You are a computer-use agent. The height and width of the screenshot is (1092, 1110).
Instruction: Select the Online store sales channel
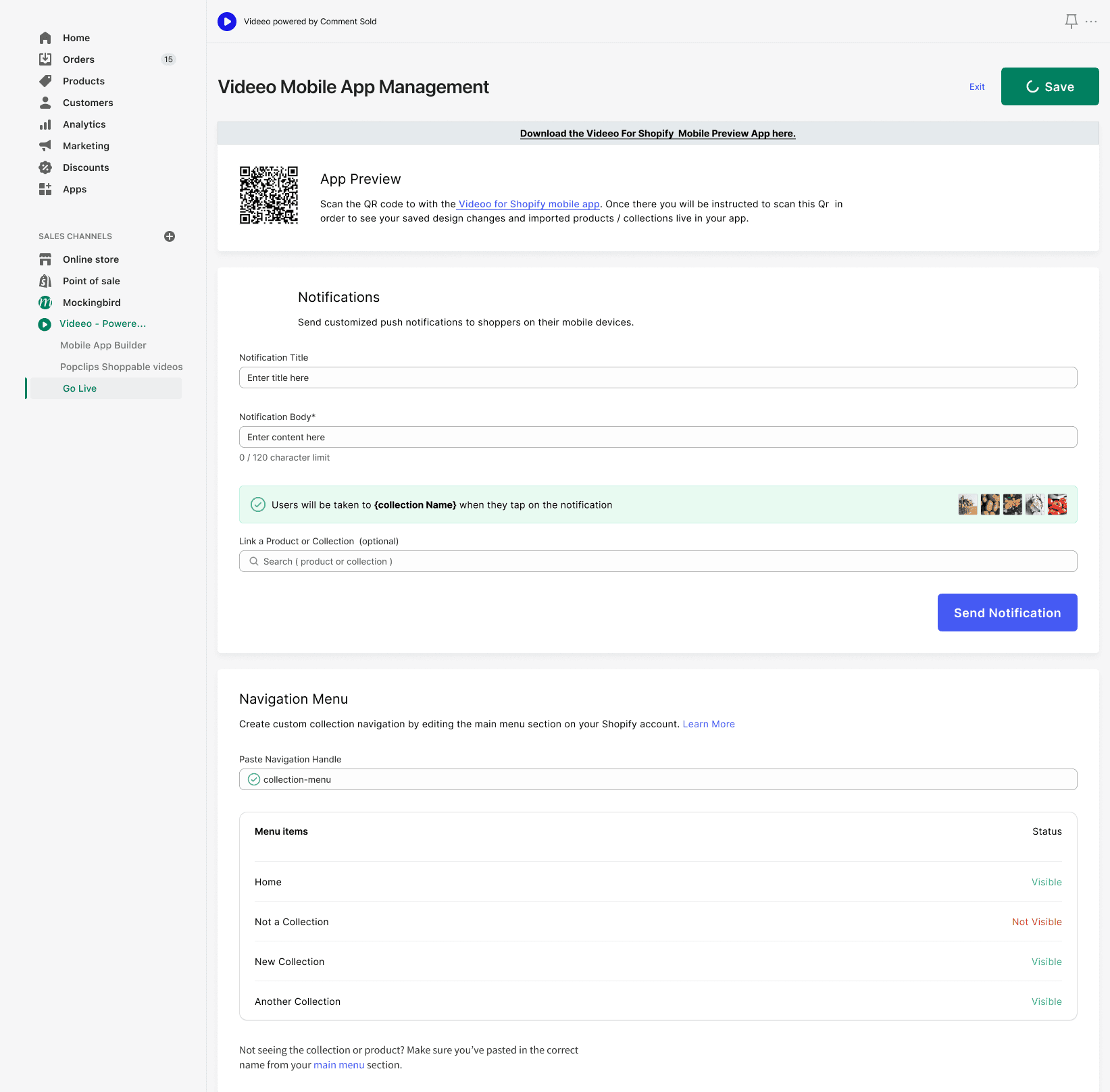91,259
